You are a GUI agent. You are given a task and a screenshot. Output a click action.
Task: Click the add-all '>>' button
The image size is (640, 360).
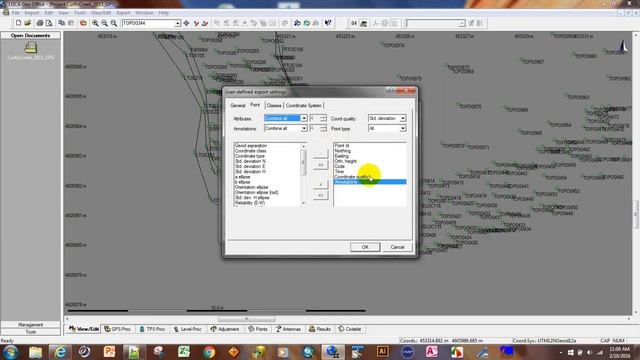point(321,165)
